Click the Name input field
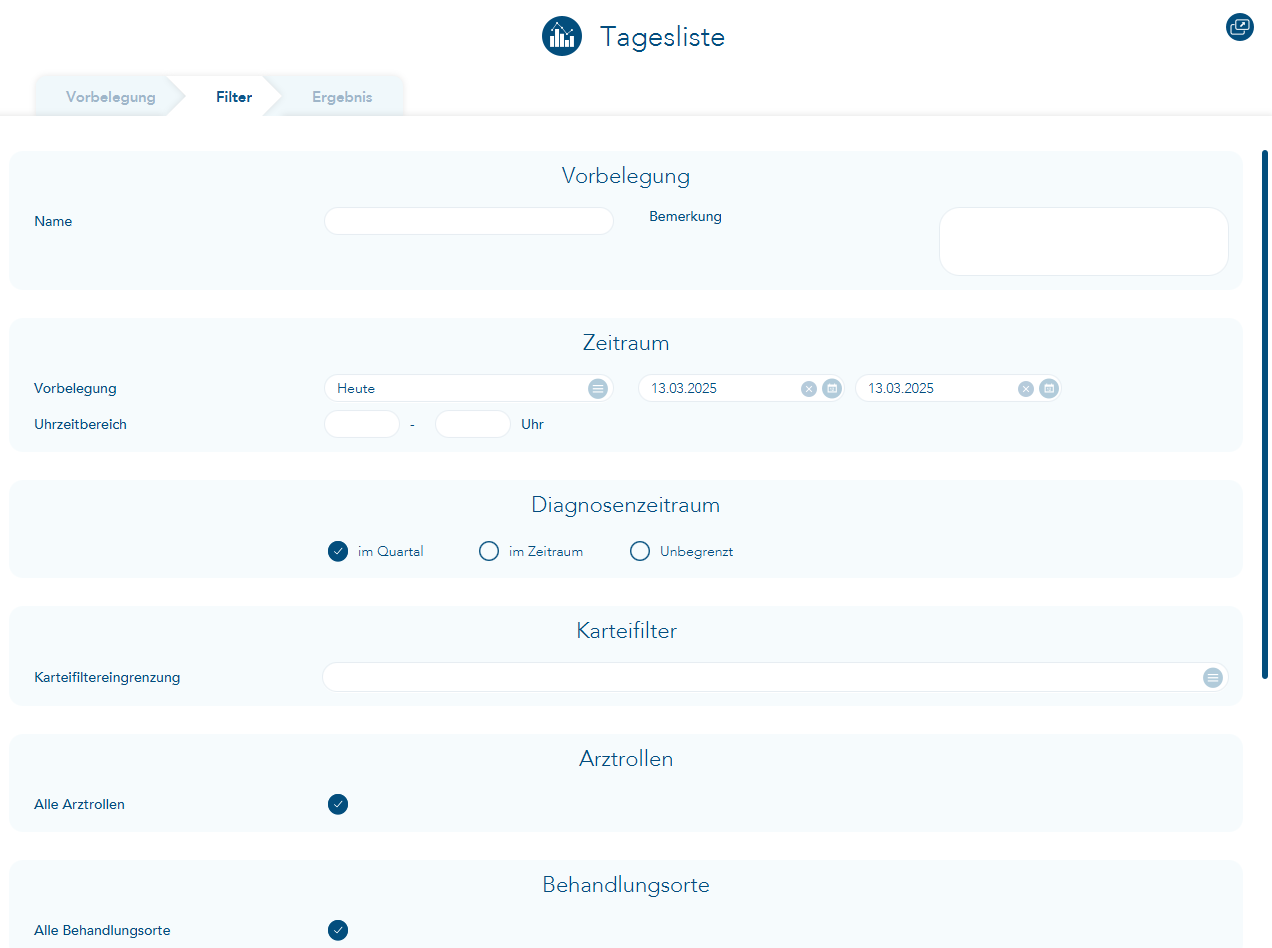 (468, 221)
